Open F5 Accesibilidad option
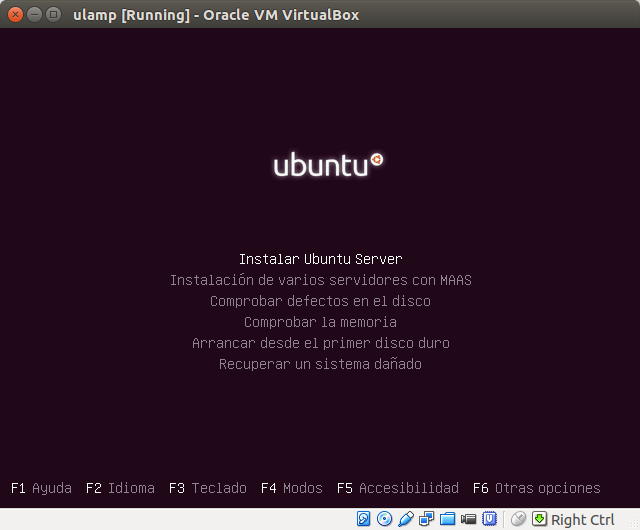 (x=398, y=488)
